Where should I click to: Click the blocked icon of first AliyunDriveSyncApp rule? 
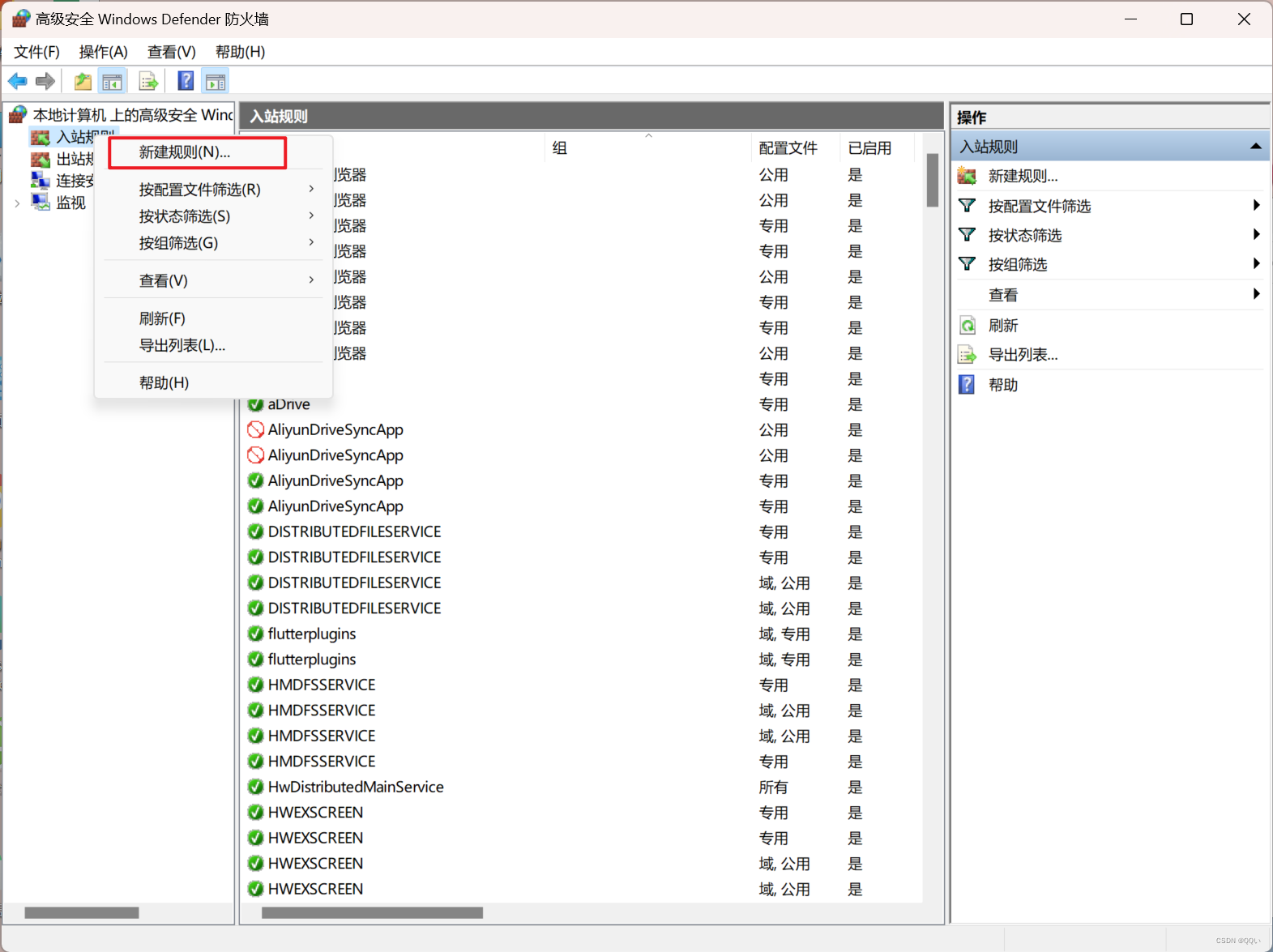(x=256, y=429)
